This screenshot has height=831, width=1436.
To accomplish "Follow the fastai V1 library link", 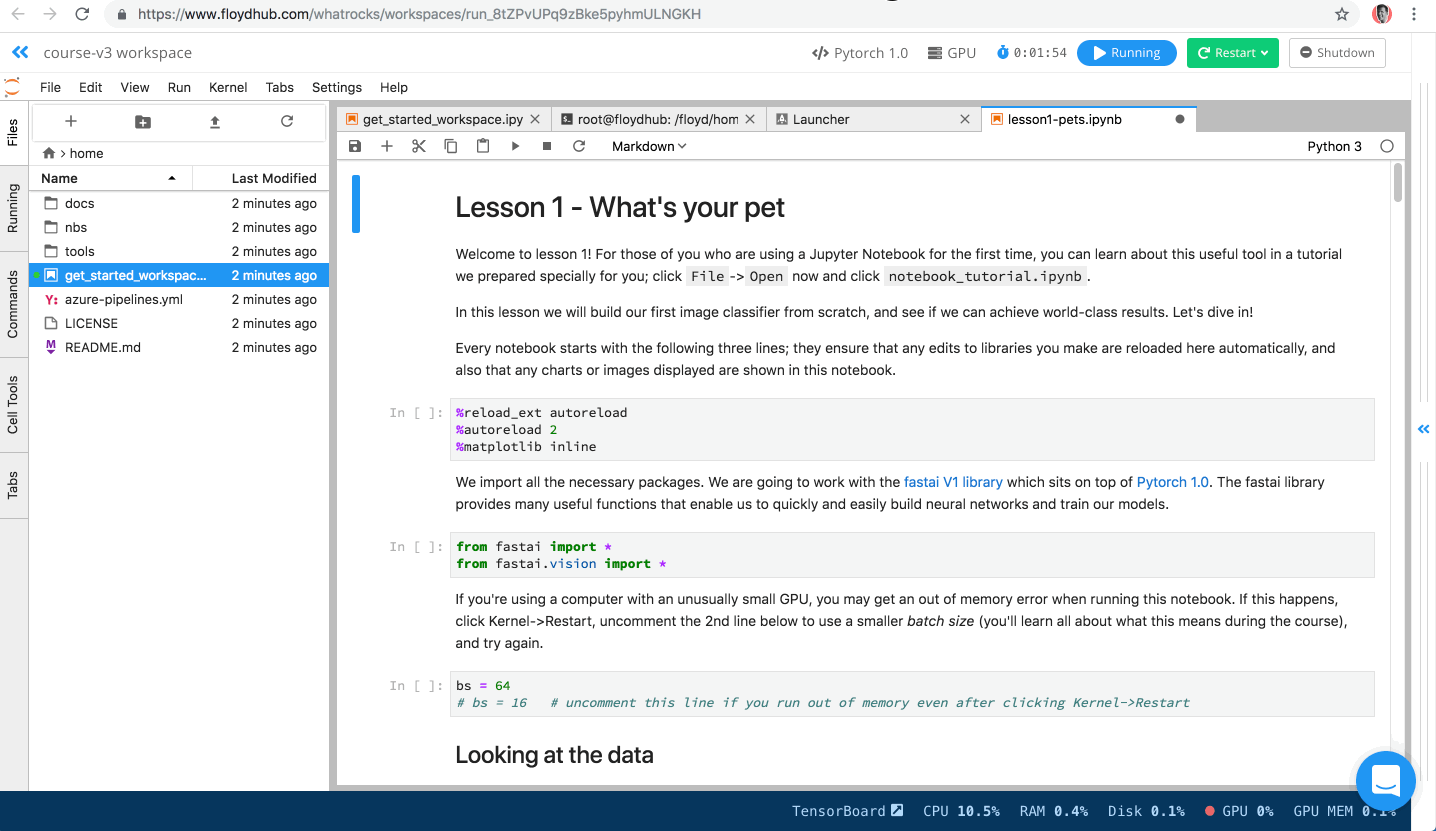I will 953,482.
